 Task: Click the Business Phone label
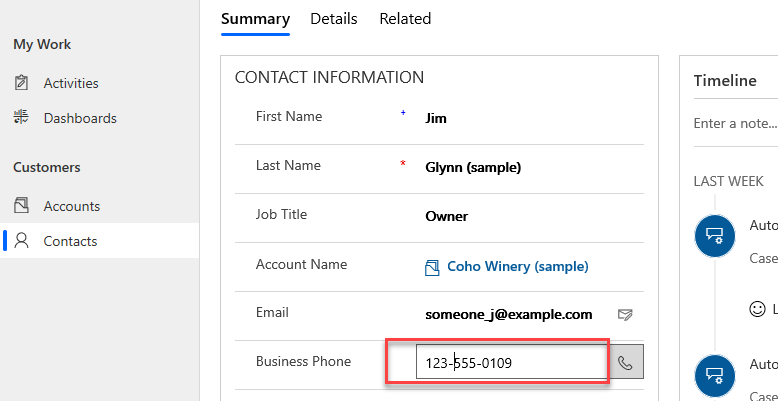[x=303, y=361]
